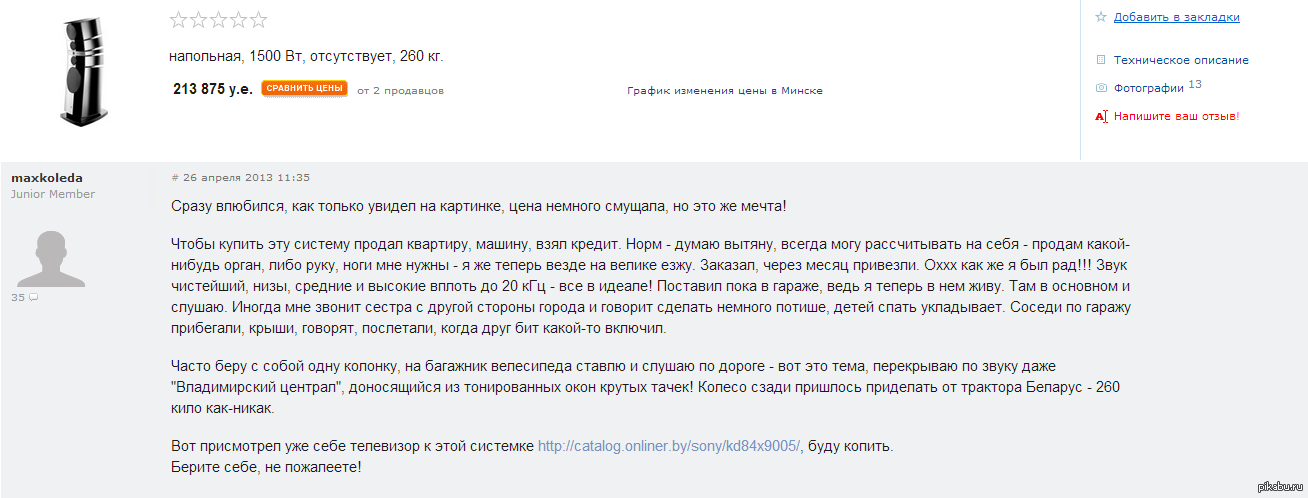This screenshot has height=498, width=1308.
Task: Rate the product with the fifth star
Action: 259,19
